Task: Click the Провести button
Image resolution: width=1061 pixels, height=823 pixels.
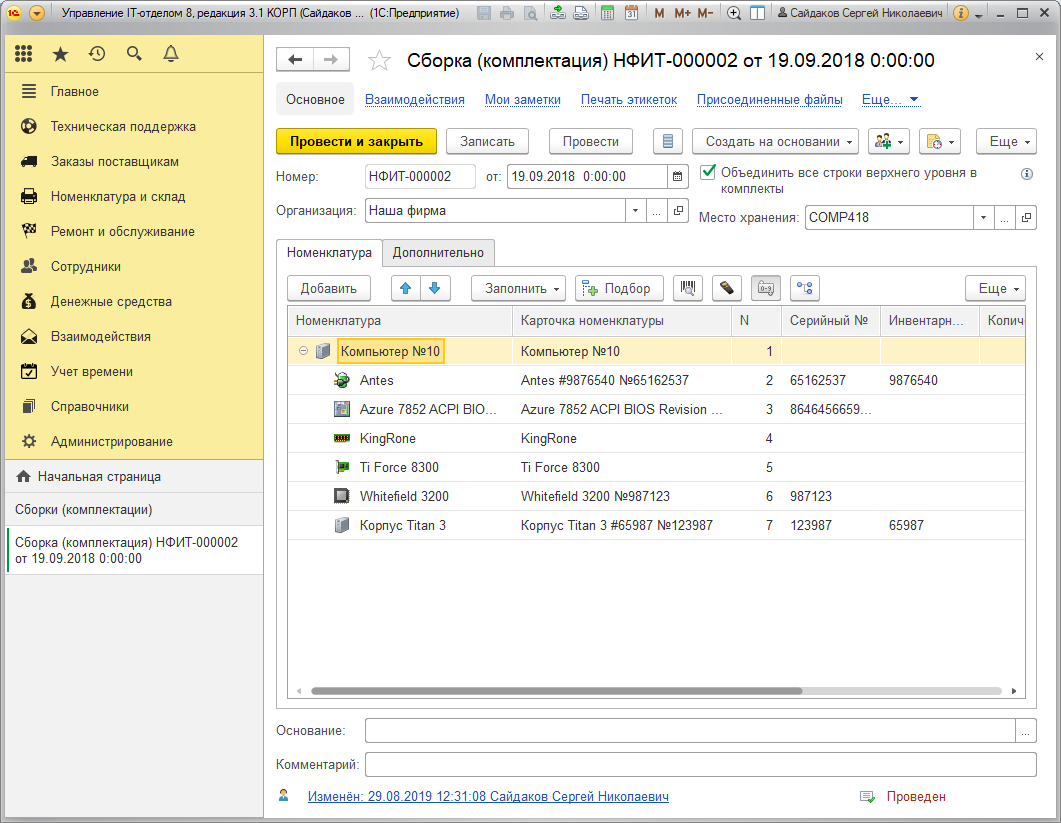Action: click(591, 141)
